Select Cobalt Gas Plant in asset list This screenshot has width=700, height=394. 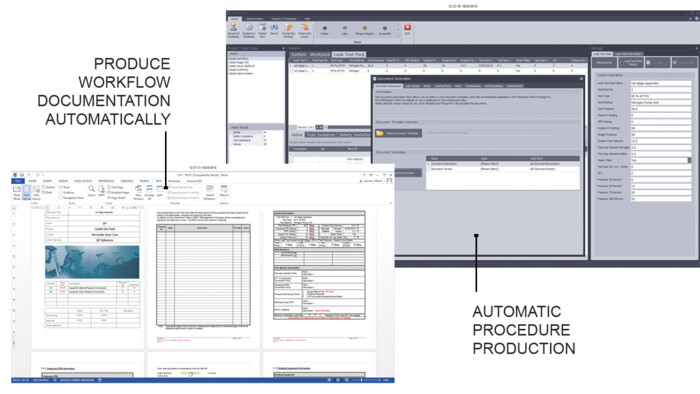point(239,58)
